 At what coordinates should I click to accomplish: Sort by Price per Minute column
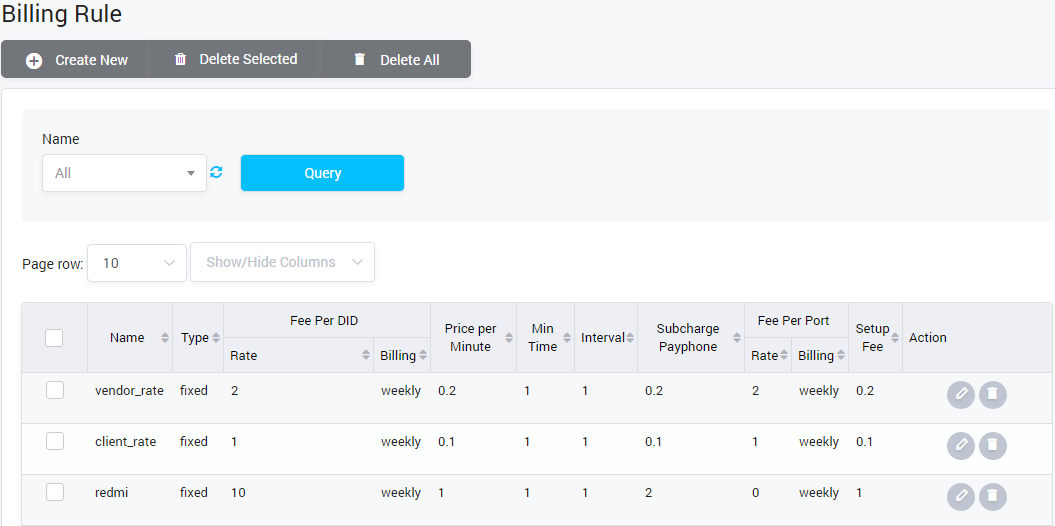(x=508, y=338)
